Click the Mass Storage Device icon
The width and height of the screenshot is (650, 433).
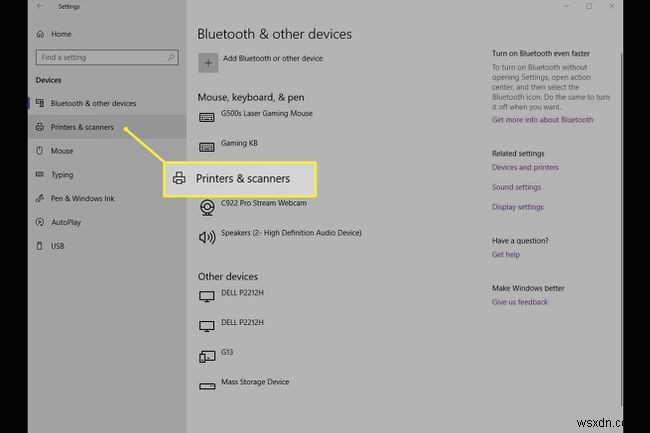tap(207, 386)
